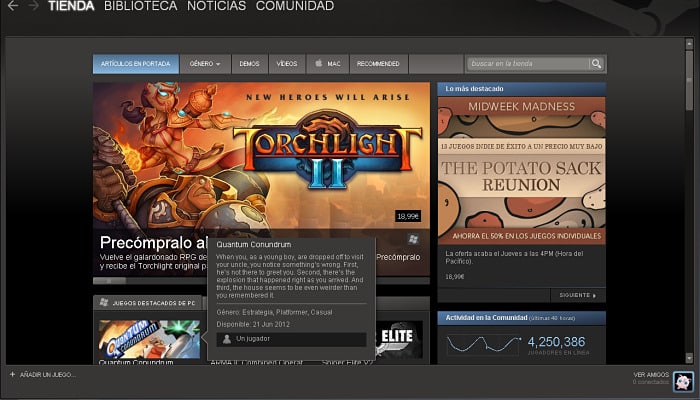700x400 pixels.
Task: Click the scrollbar up arrow
Action: coord(689,43)
